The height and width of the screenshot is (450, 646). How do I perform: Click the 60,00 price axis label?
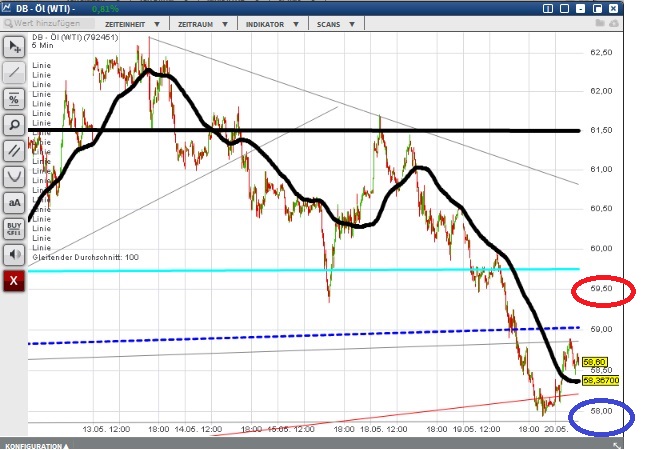602,248
